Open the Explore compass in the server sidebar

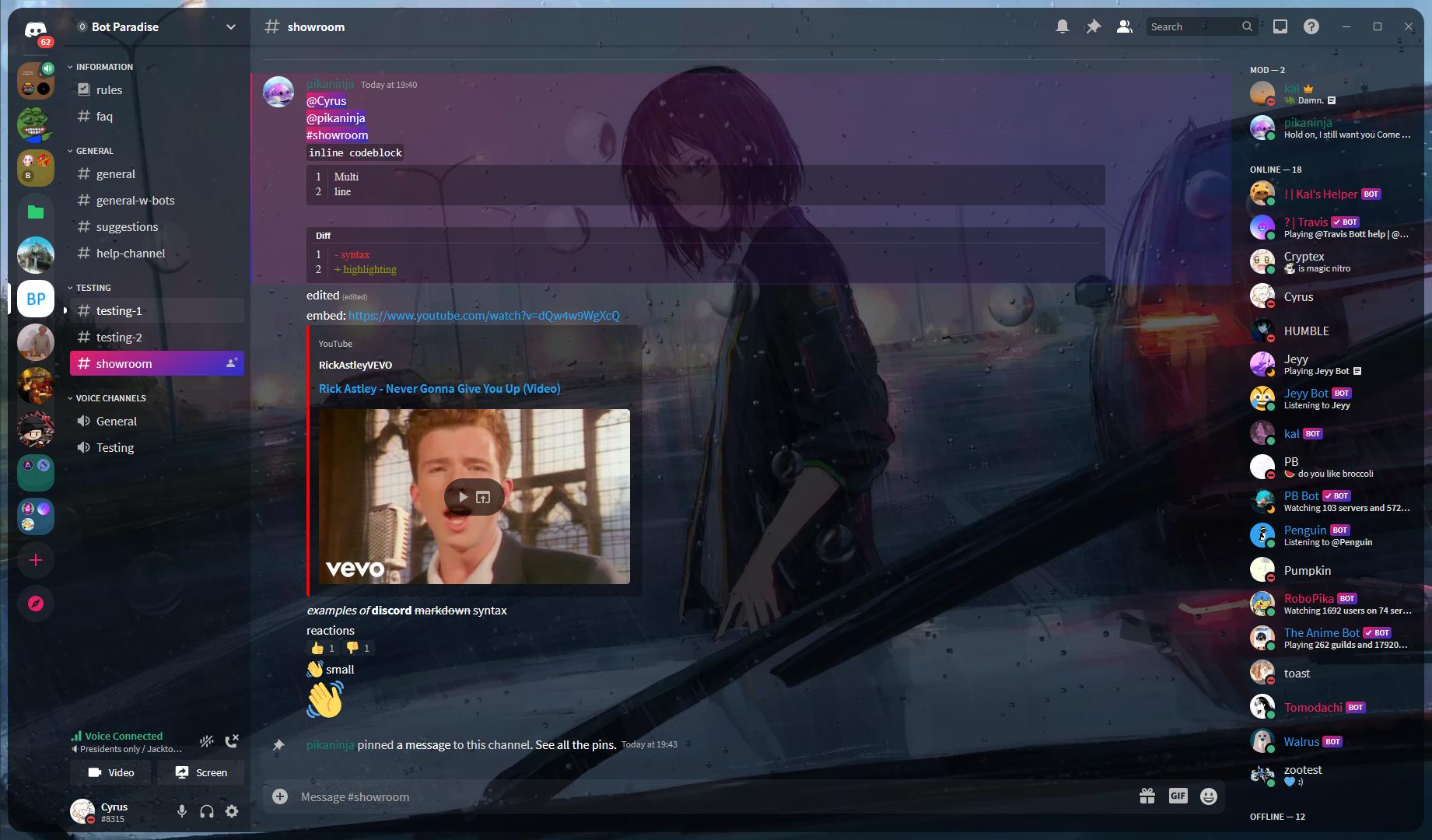tap(36, 603)
